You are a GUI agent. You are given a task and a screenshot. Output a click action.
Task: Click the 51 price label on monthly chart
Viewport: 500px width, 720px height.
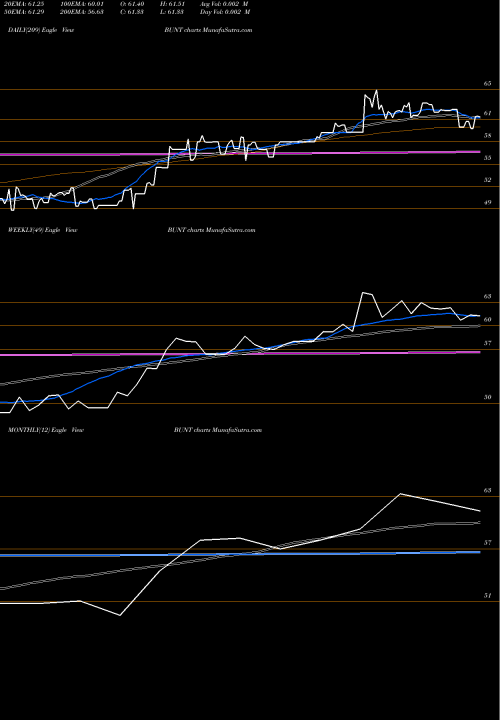pyautogui.click(x=487, y=596)
